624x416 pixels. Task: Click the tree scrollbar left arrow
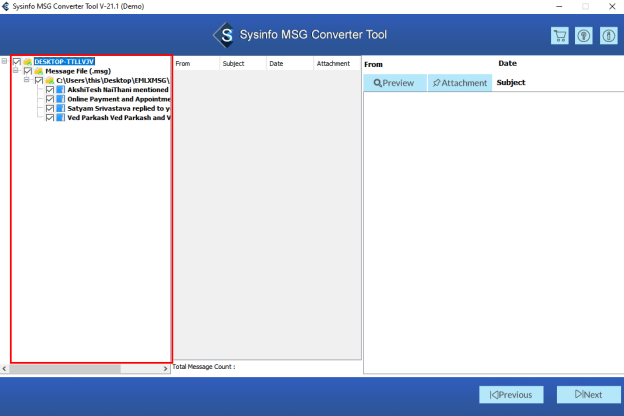tap(4, 369)
